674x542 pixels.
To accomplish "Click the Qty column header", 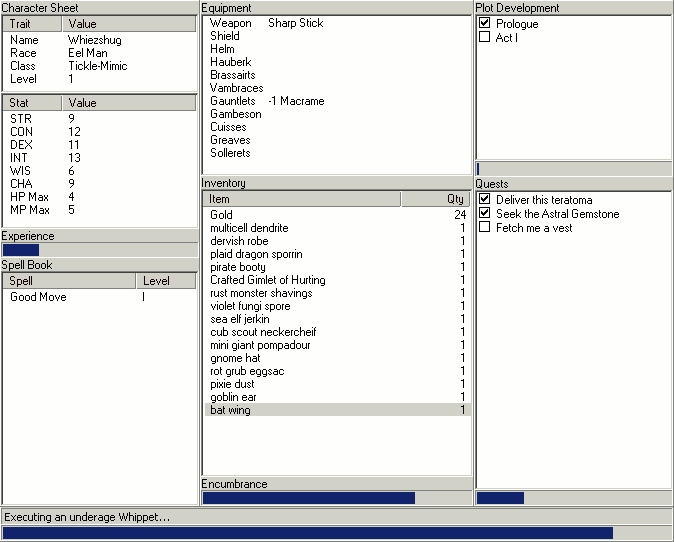I will tap(436, 199).
